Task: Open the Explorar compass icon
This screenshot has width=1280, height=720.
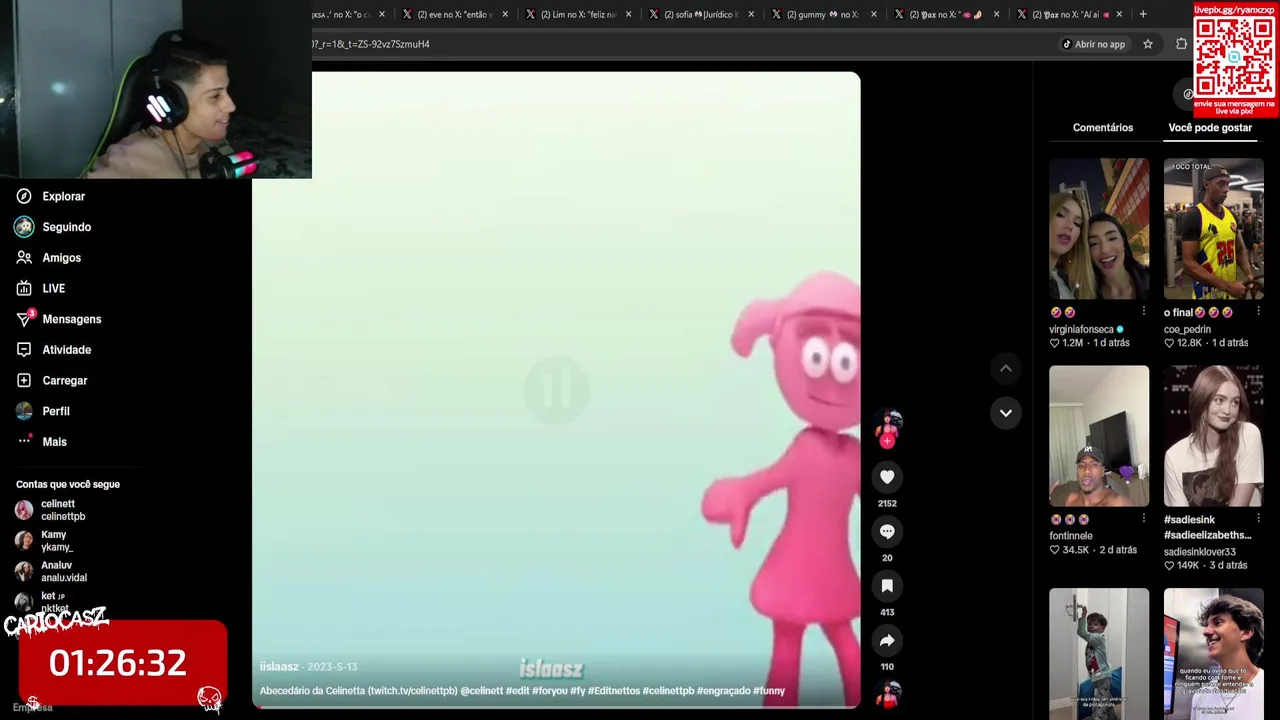Action: 24,196
